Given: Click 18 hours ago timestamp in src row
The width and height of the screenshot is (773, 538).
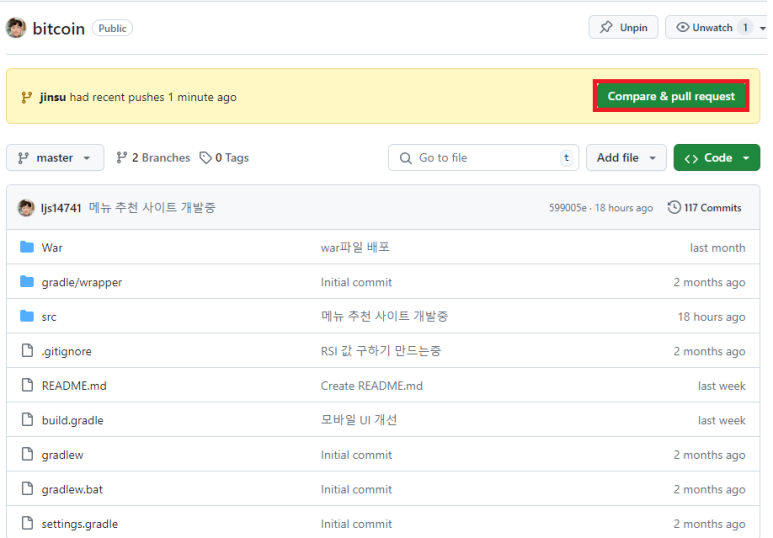Looking at the screenshot, I should [x=711, y=317].
